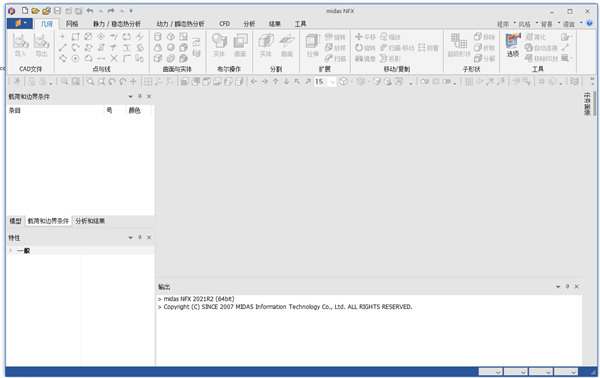
Task: Click the 扫描-移动 sweep move tool
Action: coord(397,48)
